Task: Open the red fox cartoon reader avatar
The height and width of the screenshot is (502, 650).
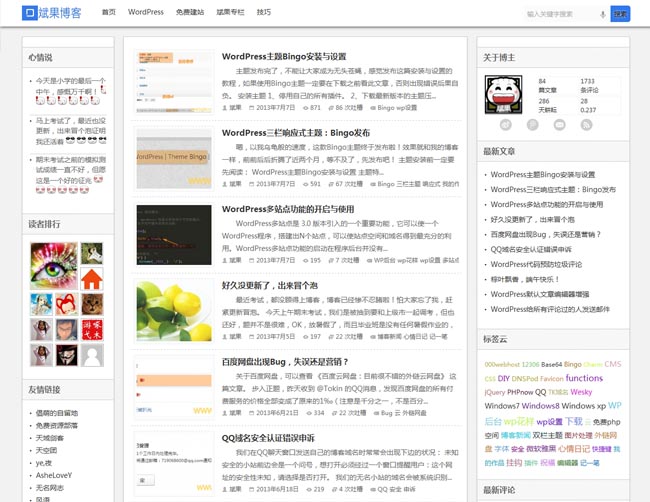Action: pyautogui.click(x=67, y=305)
